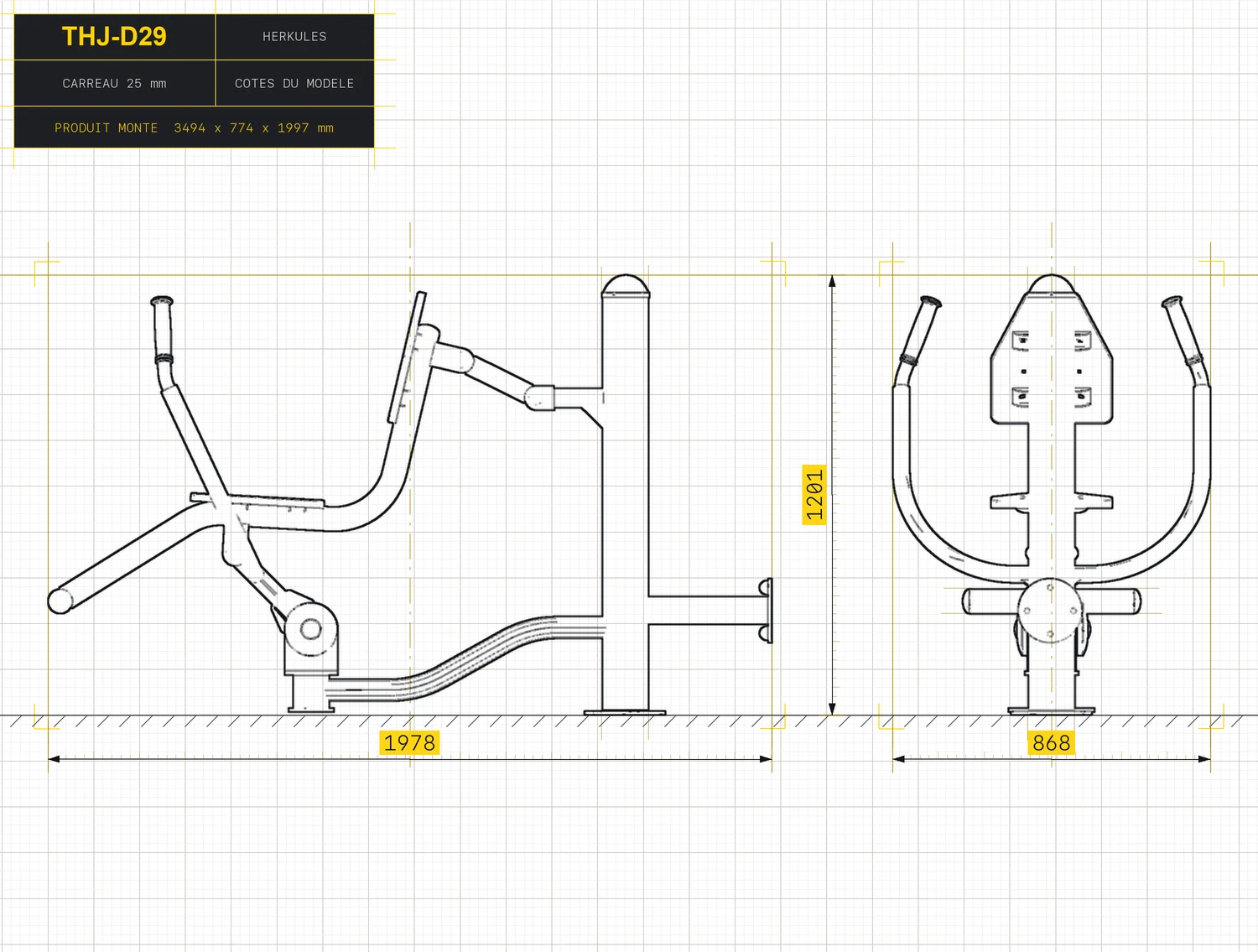Click the front view drawing with curved handlebars
Image resolution: width=1258 pixels, height=952 pixels.
[1052, 494]
